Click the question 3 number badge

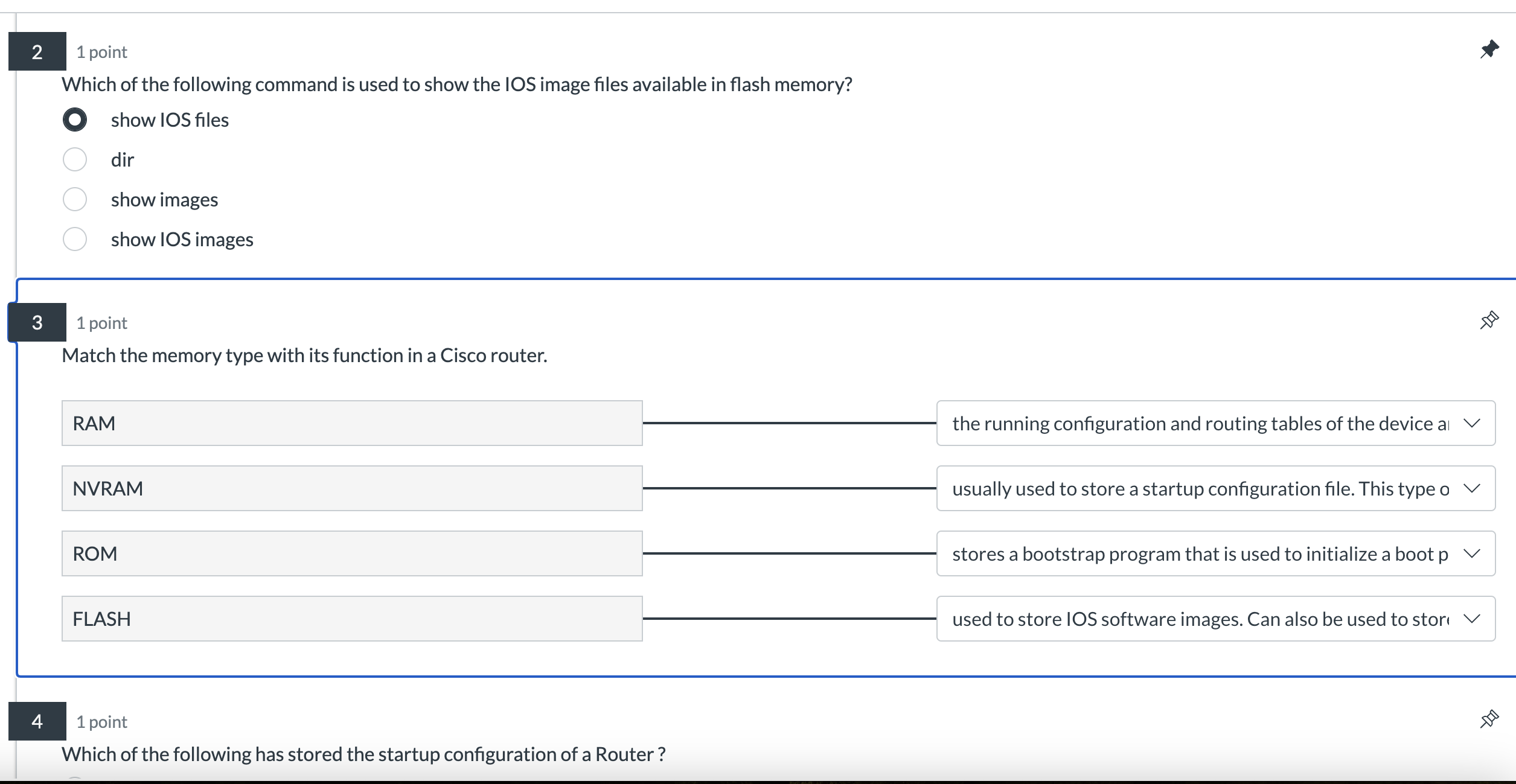(37, 322)
